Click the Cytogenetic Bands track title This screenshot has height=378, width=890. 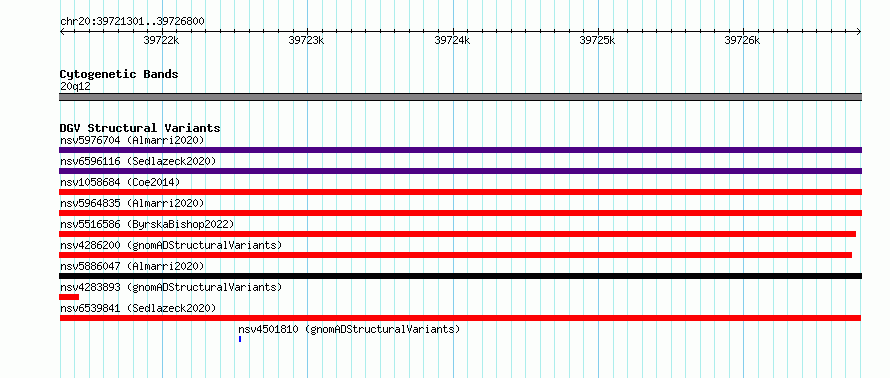point(119,74)
